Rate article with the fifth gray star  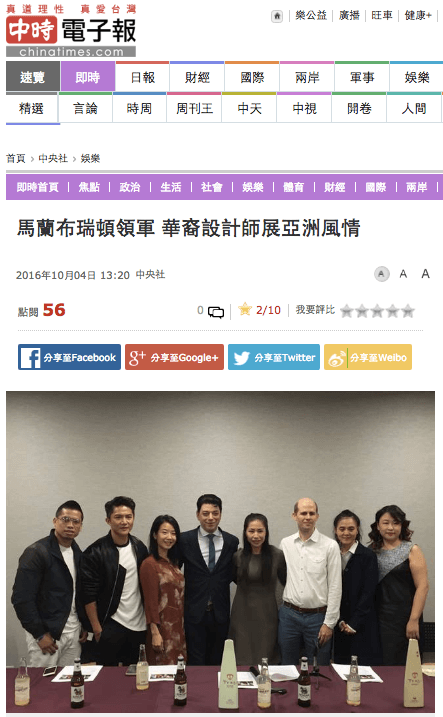coord(408,311)
